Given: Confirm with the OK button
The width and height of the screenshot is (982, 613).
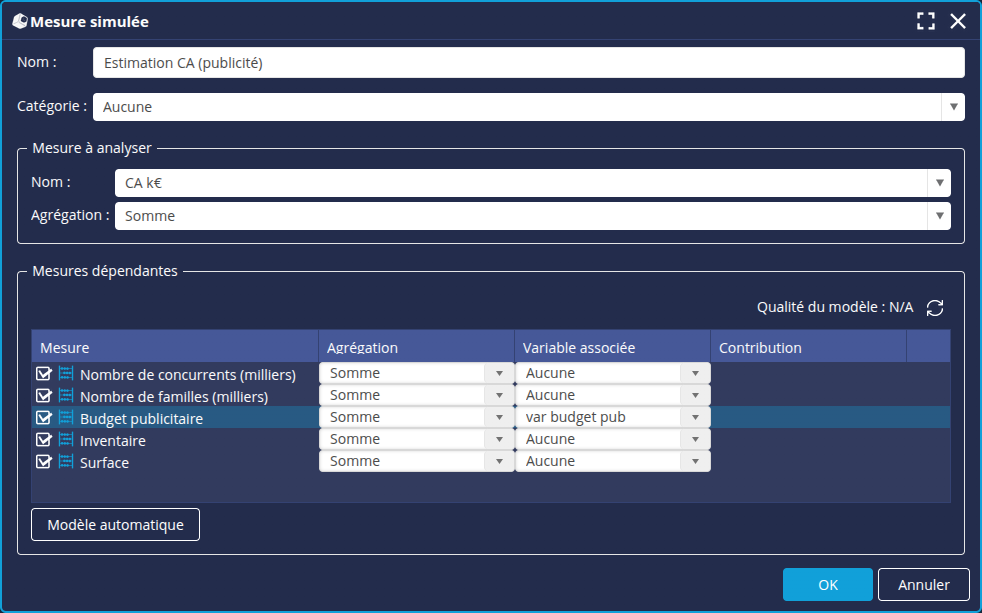Looking at the screenshot, I should 827,585.
